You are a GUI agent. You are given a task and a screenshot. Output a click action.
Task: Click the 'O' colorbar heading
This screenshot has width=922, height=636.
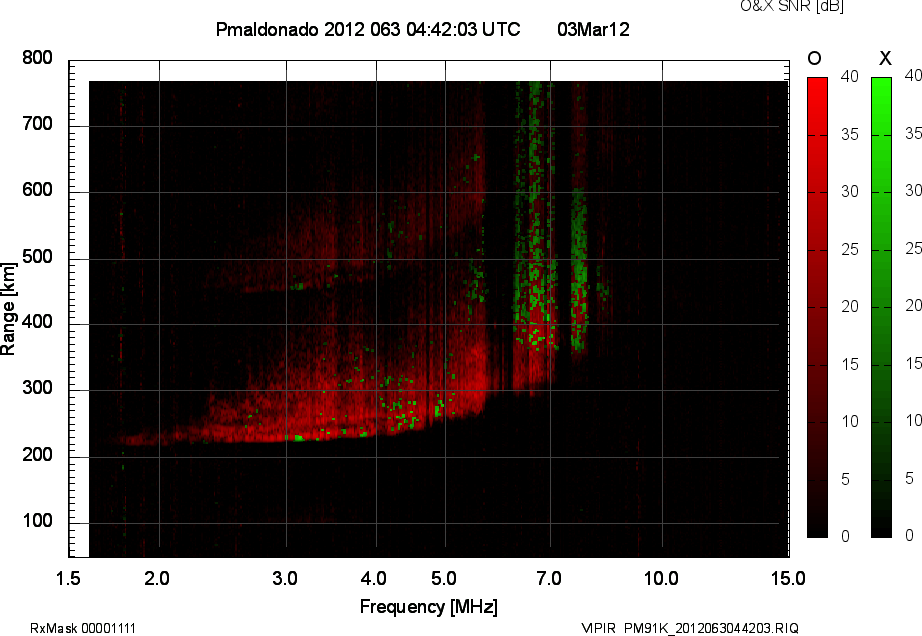click(x=814, y=58)
